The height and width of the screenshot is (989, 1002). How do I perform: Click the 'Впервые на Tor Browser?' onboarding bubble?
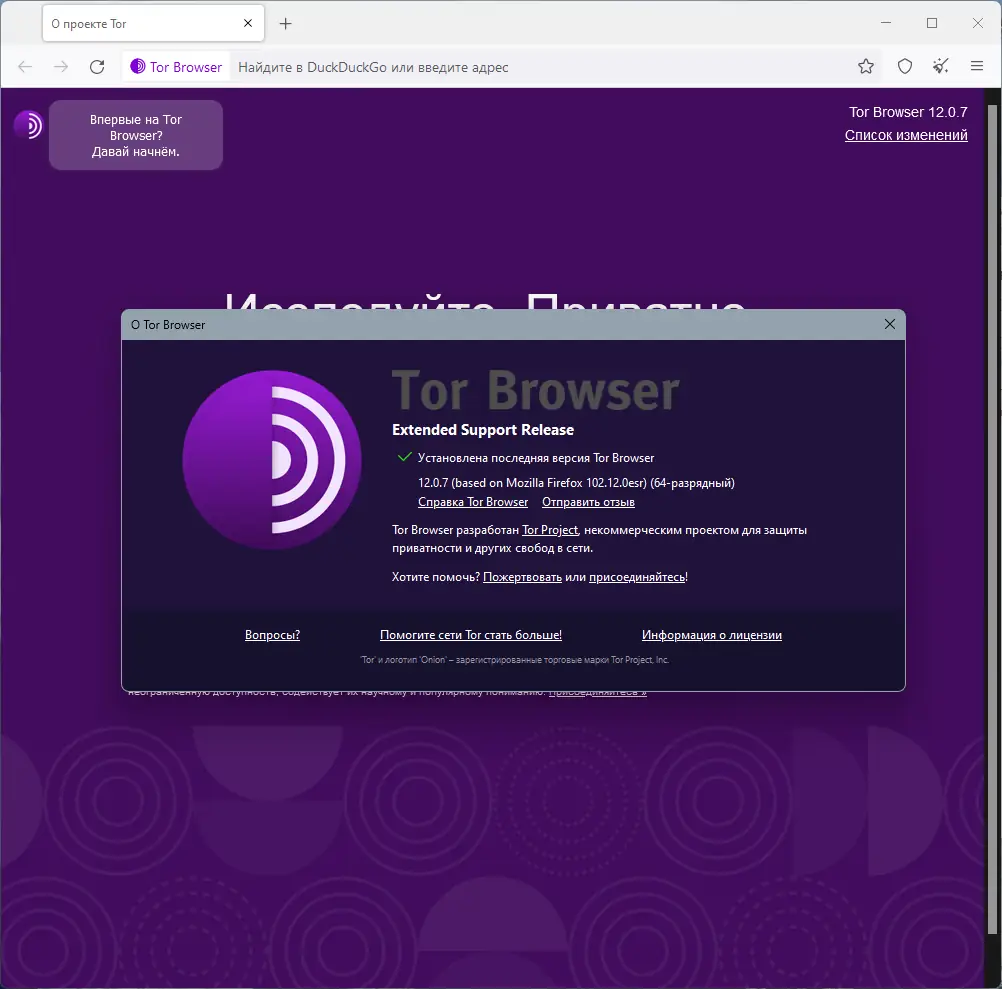click(136, 135)
